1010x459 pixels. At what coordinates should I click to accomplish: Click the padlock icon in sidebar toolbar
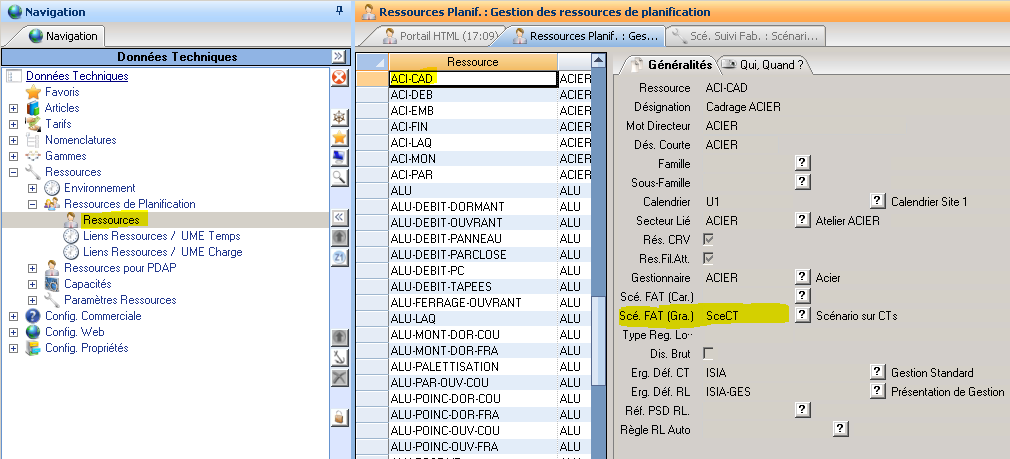[x=339, y=416]
